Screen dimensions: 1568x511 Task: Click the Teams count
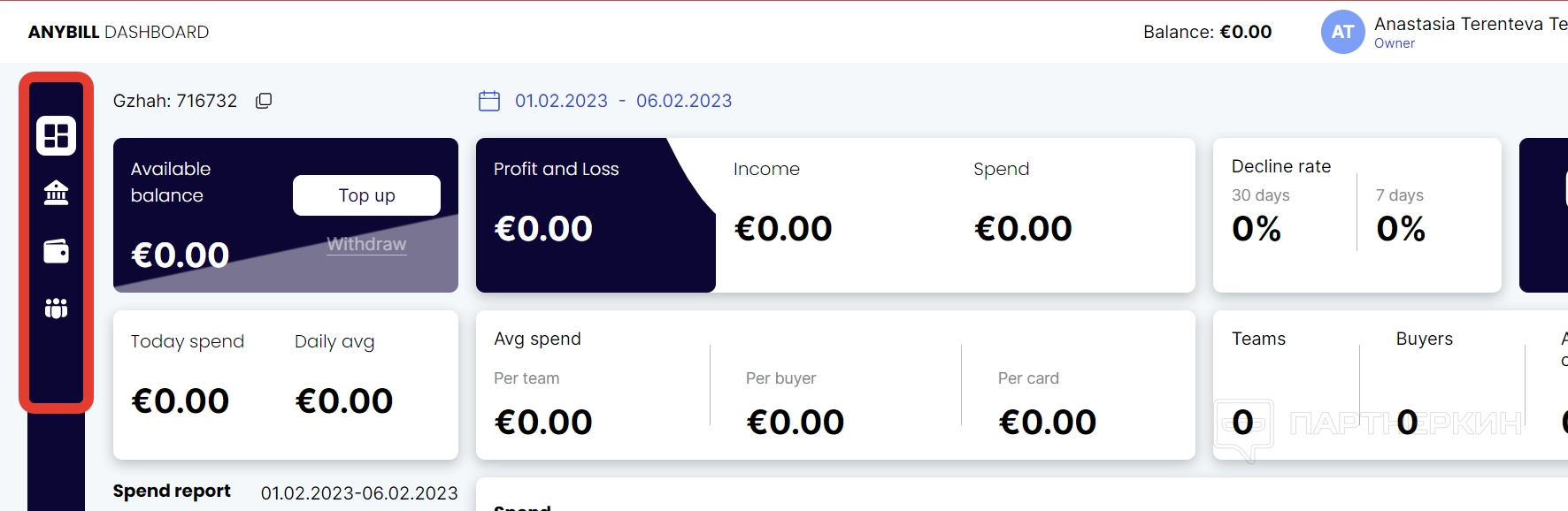(1242, 423)
